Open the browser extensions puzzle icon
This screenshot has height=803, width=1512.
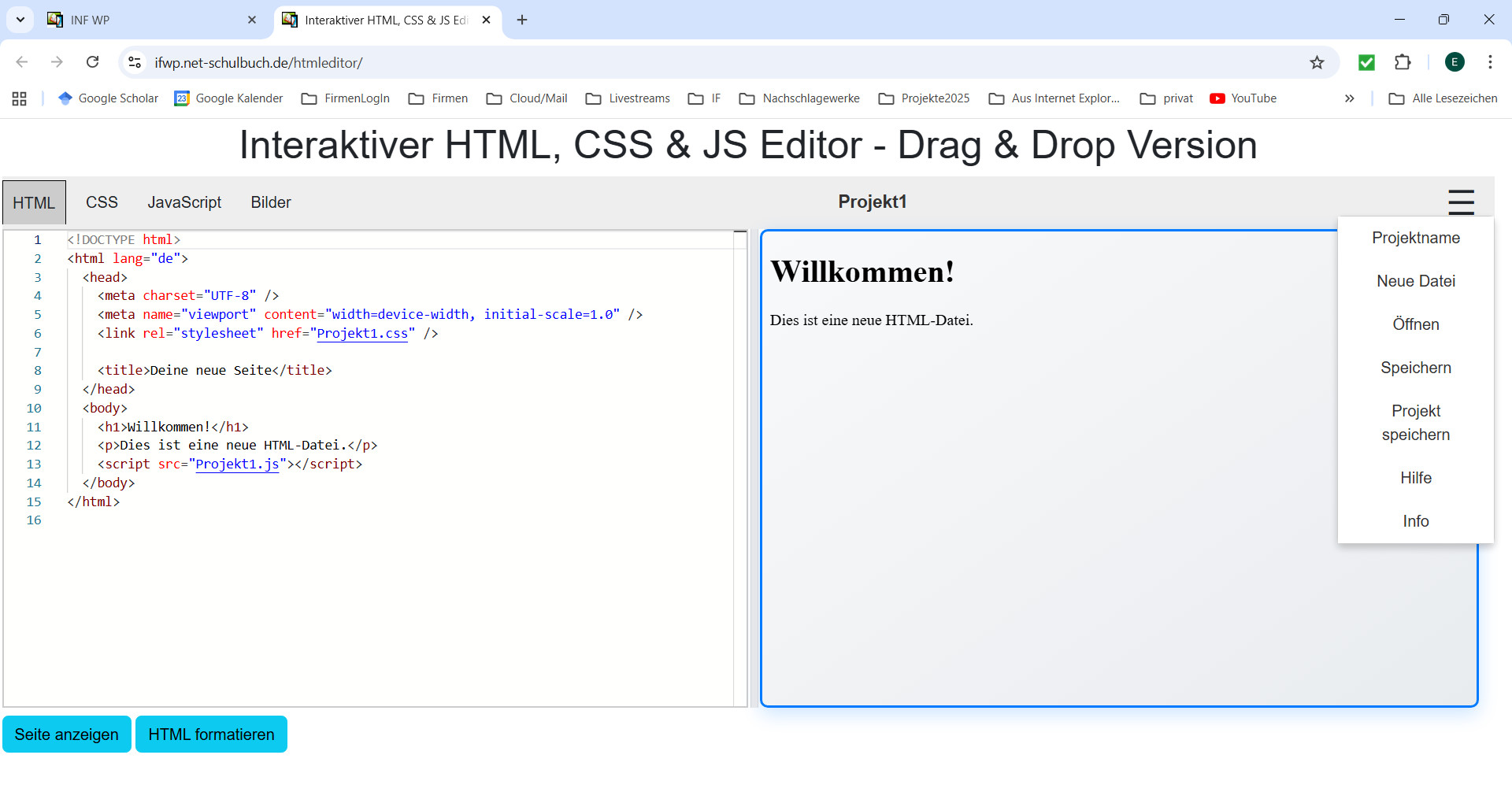pos(1403,63)
